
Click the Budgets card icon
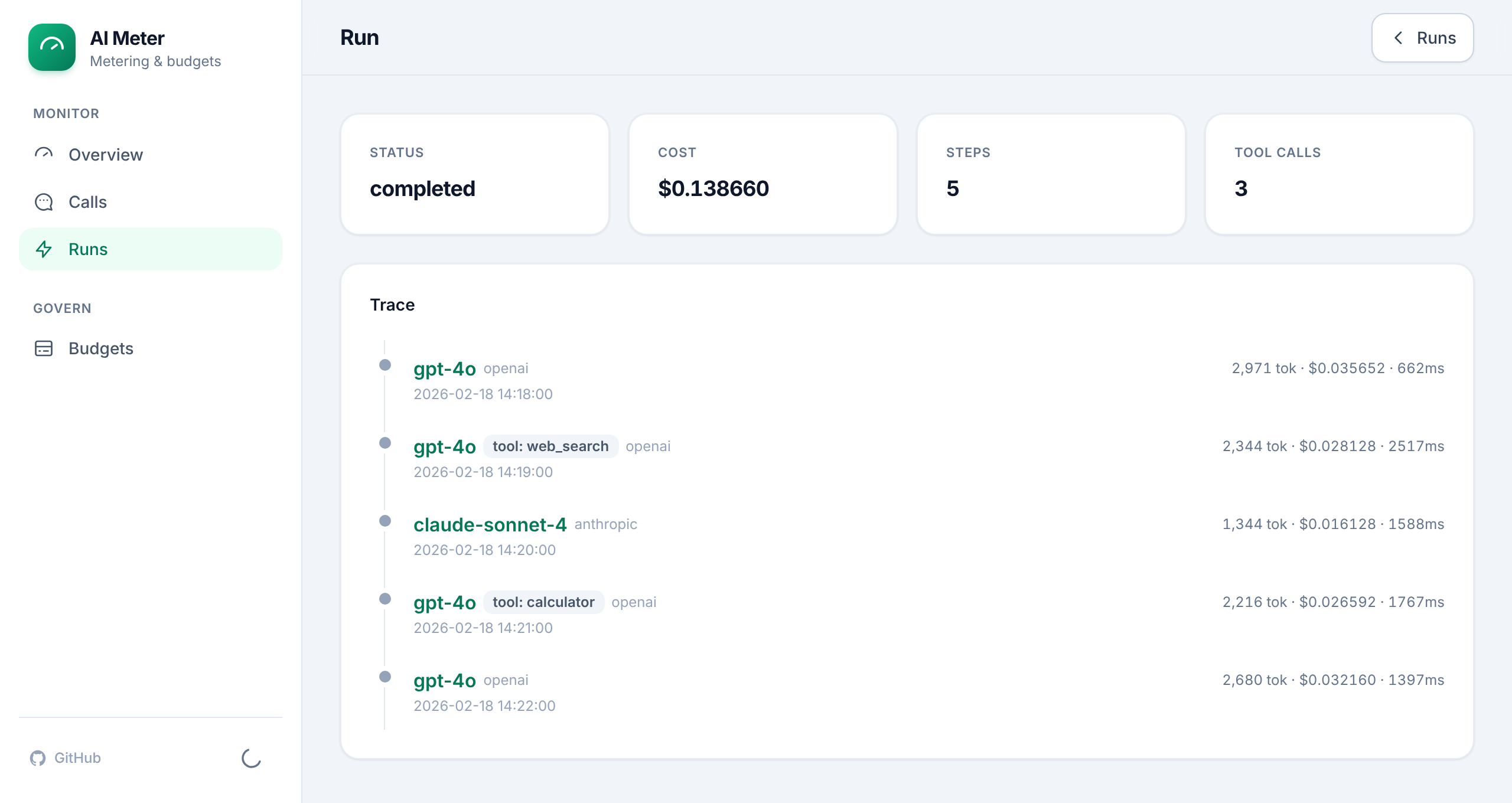pos(44,348)
